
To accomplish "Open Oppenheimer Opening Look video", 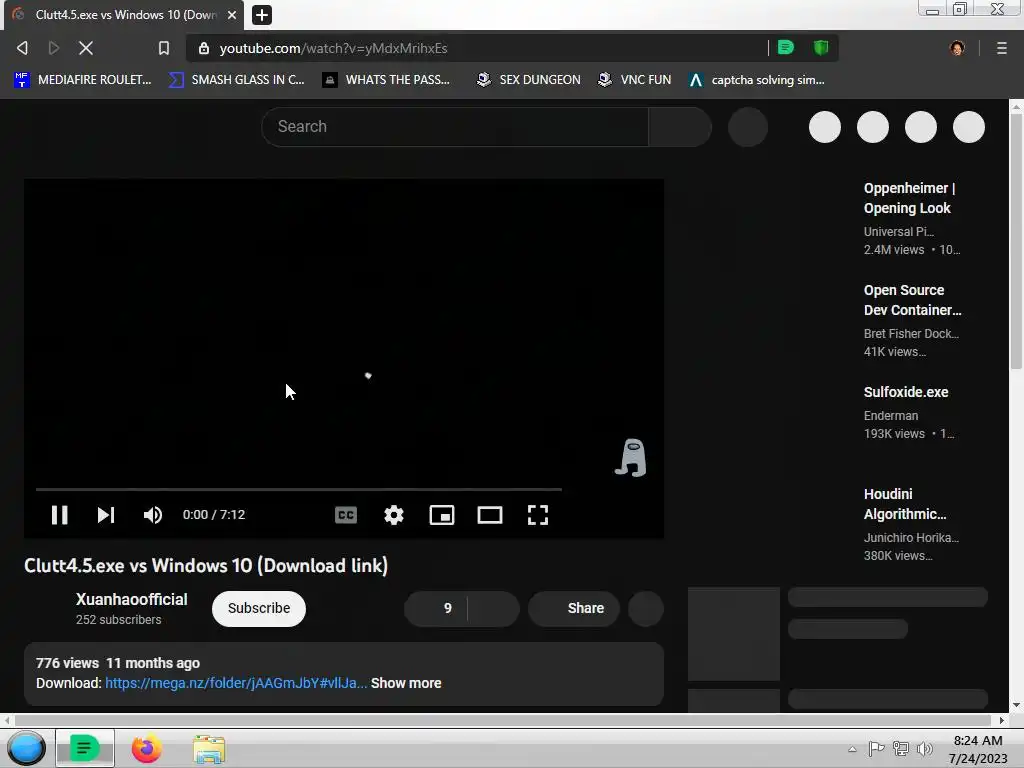I will coord(910,198).
